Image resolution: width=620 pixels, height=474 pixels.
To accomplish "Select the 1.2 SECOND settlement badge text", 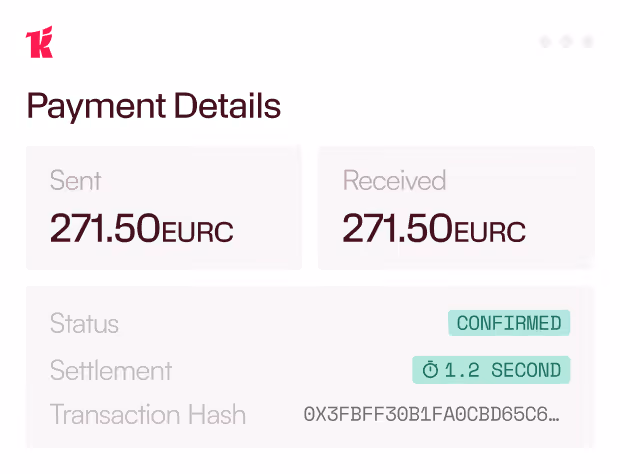I will click(x=503, y=370).
